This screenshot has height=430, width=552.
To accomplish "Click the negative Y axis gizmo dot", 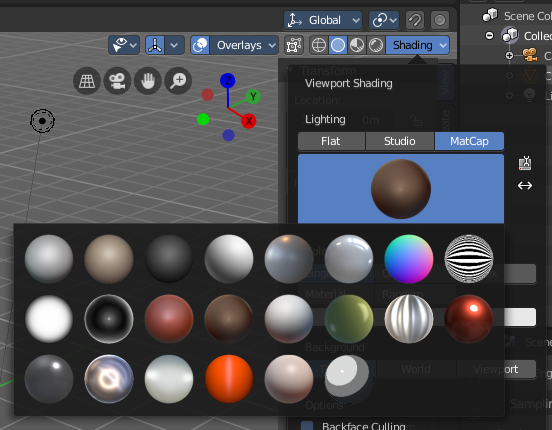I will coord(203,119).
